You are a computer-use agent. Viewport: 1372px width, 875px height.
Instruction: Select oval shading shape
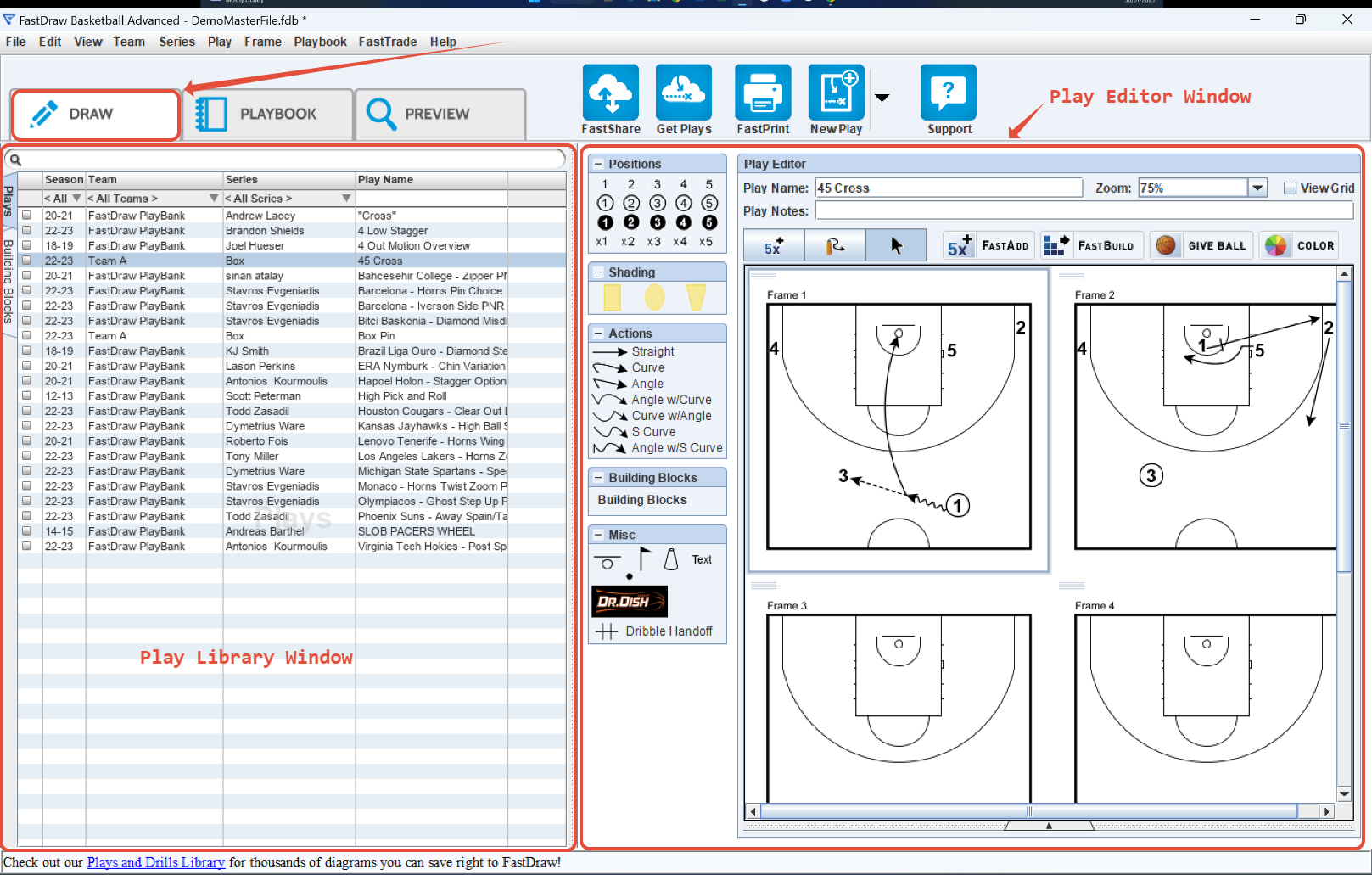(x=654, y=297)
